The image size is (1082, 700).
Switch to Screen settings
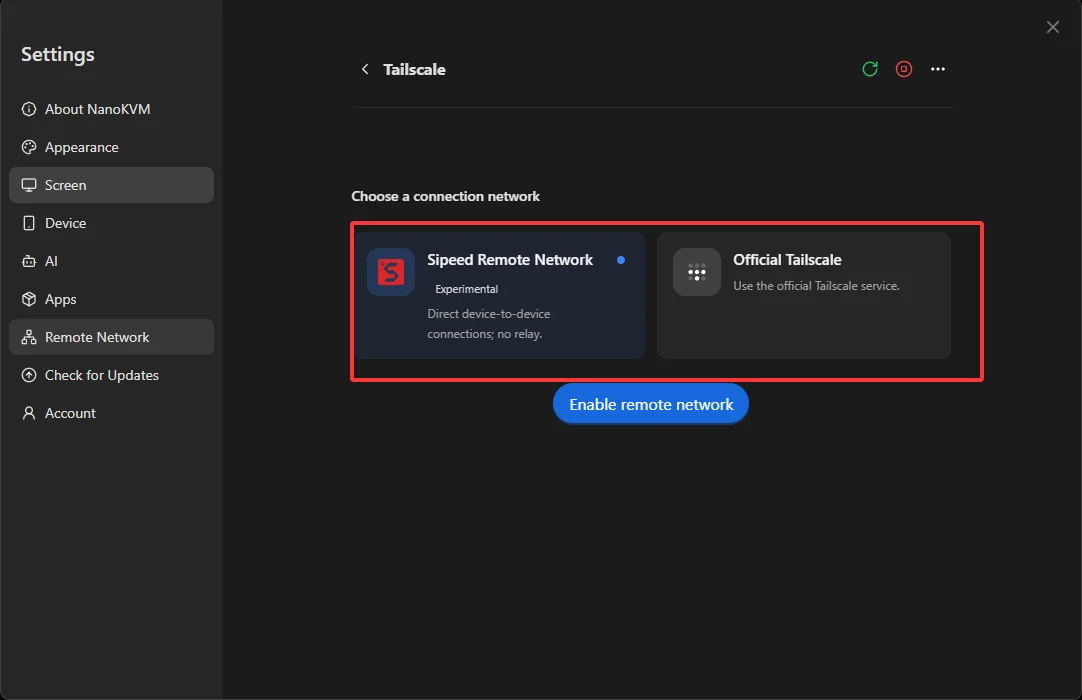111,185
